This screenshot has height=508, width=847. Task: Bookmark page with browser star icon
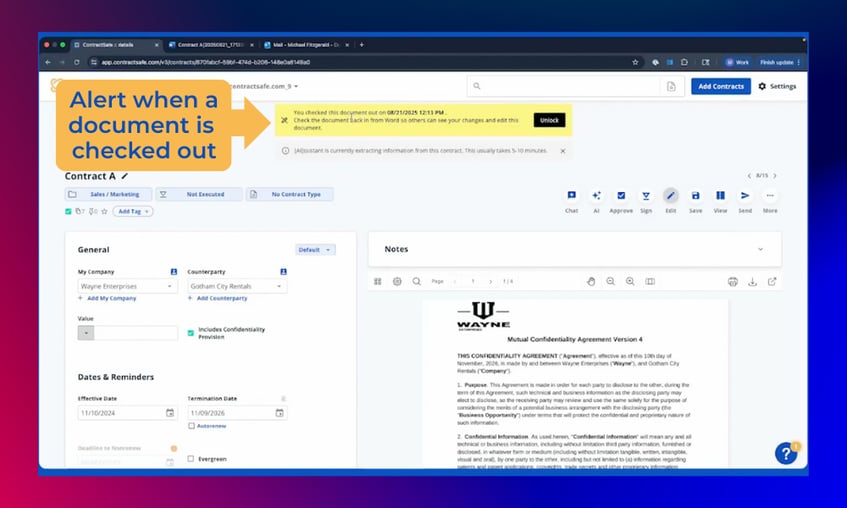[635, 62]
